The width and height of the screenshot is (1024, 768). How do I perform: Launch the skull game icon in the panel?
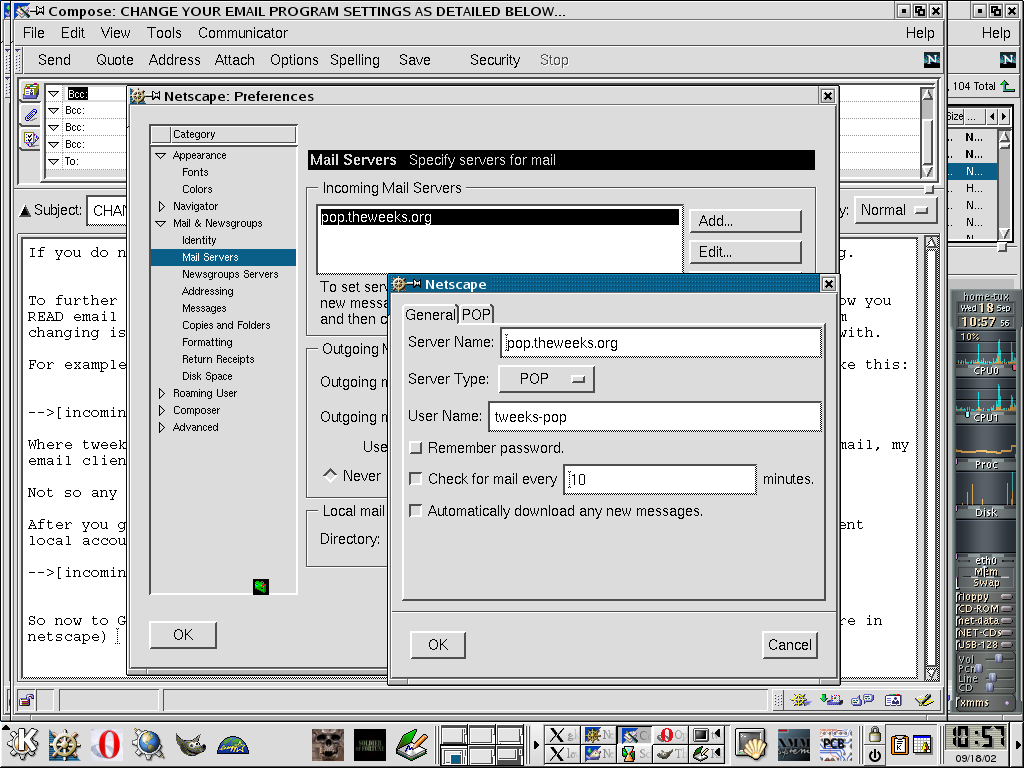pyautogui.click(x=328, y=745)
